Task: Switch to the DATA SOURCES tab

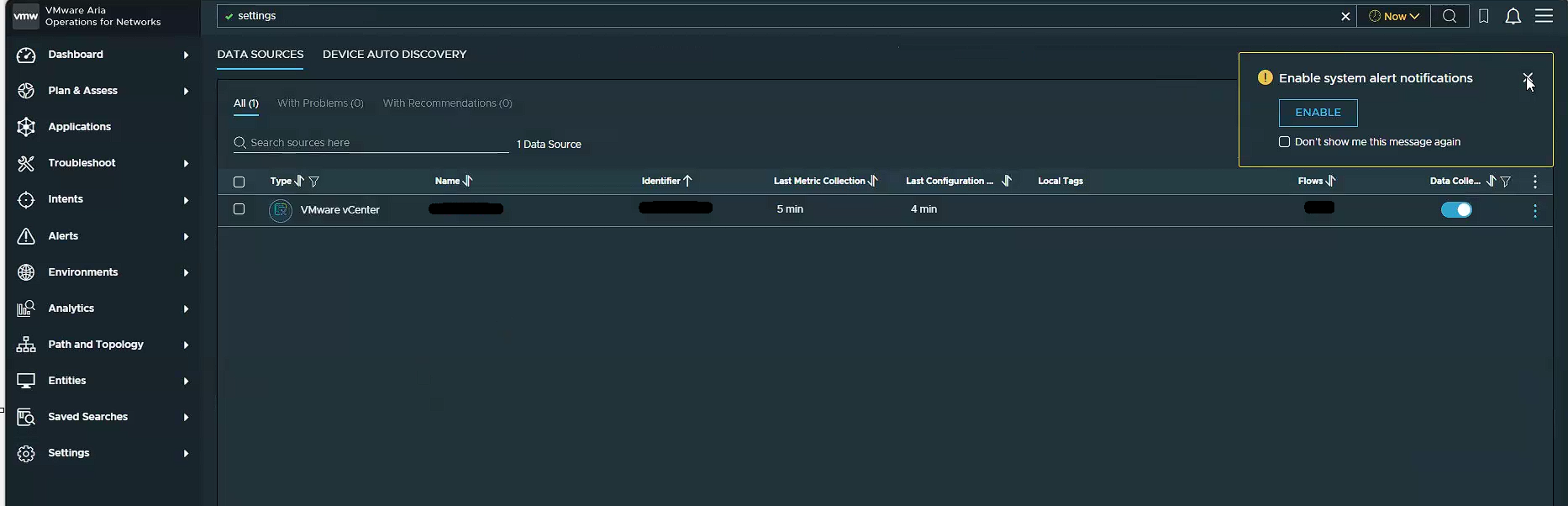Action: pyautogui.click(x=260, y=55)
